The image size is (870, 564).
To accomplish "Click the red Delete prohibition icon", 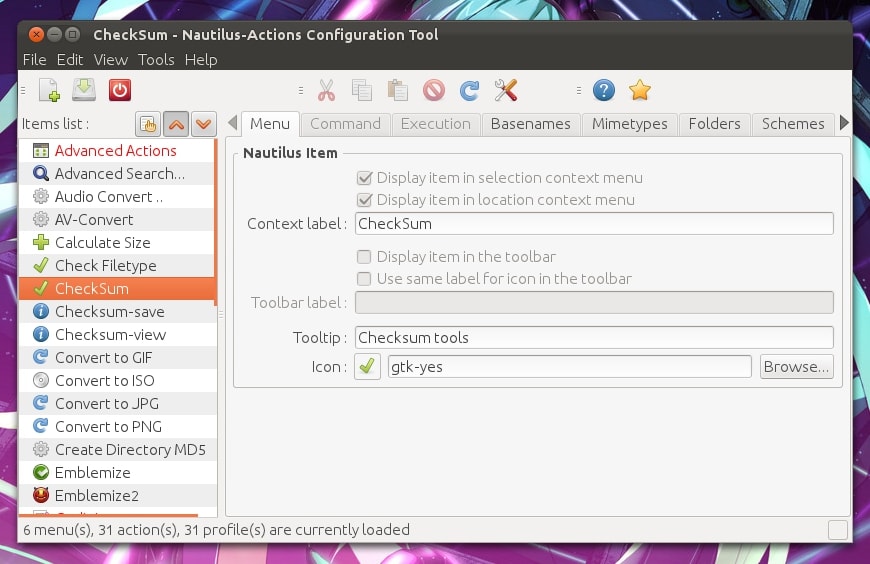I will (433, 90).
